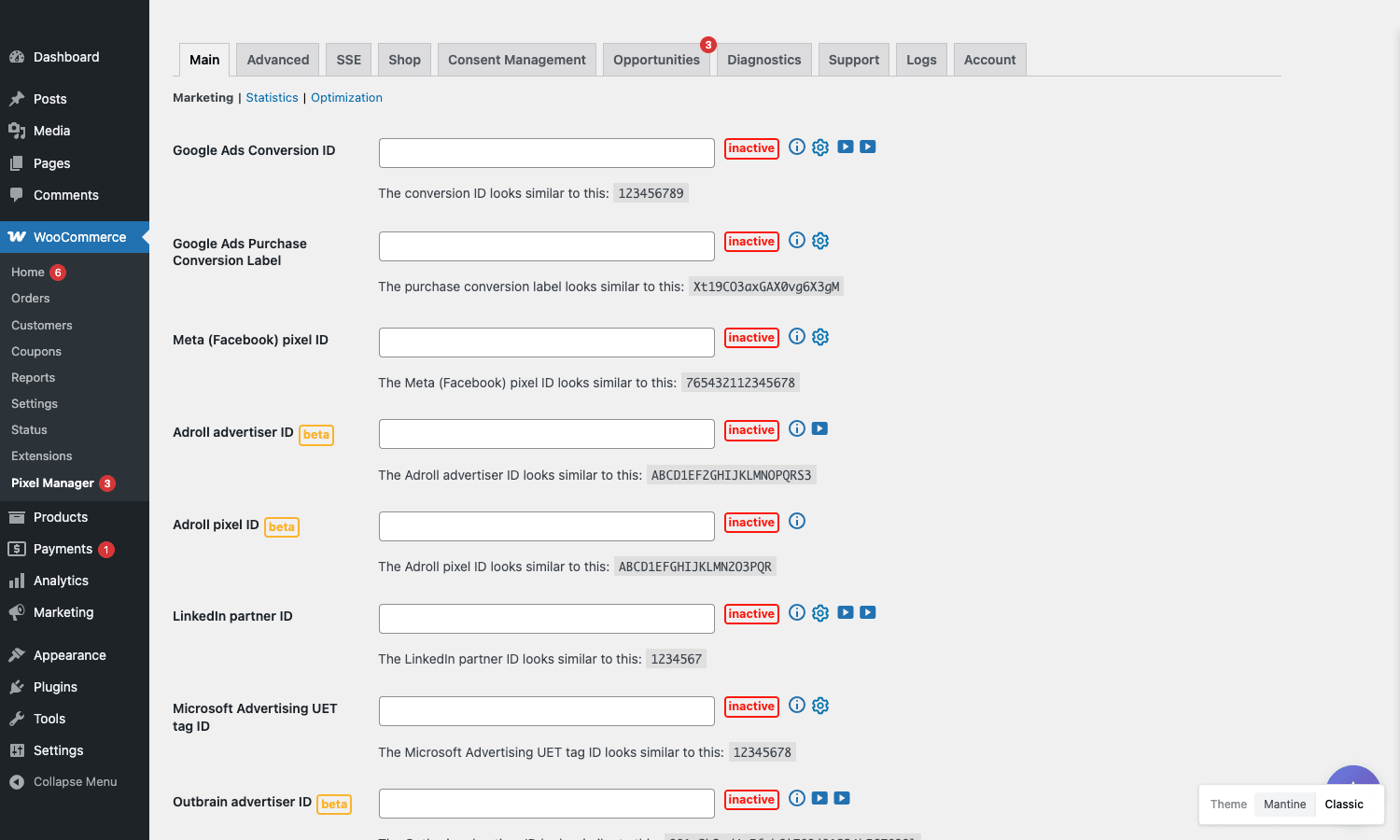
Task: Play first video for Outbrain advertiser ID
Action: pyautogui.click(x=819, y=798)
